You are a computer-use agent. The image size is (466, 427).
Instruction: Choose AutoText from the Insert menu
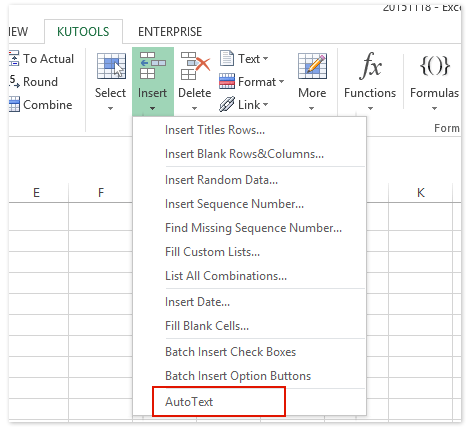[x=189, y=402]
